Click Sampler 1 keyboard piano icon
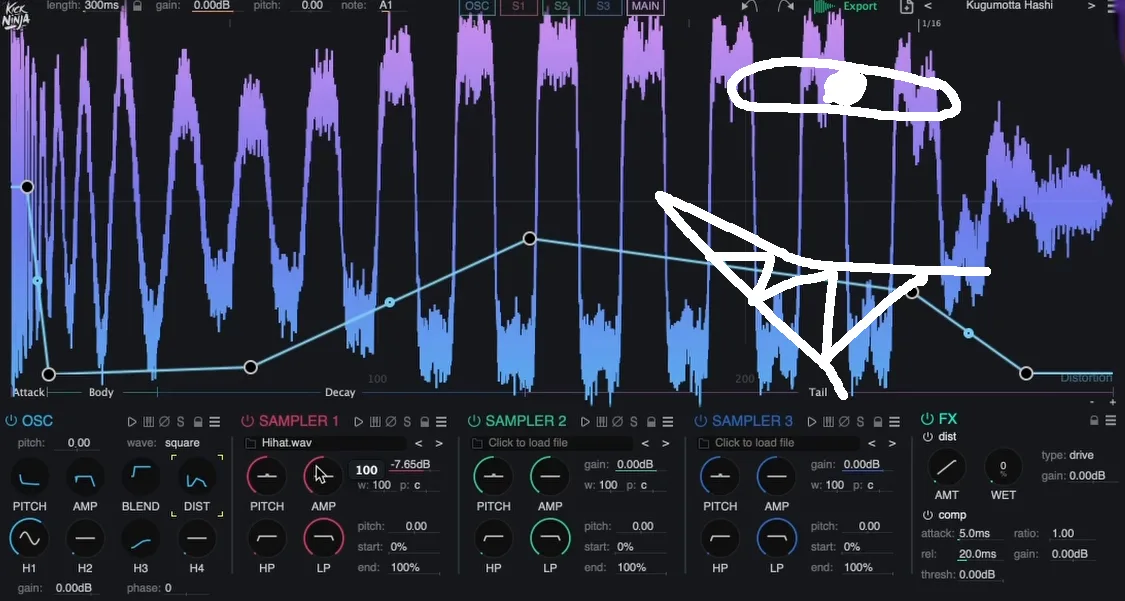 375,422
